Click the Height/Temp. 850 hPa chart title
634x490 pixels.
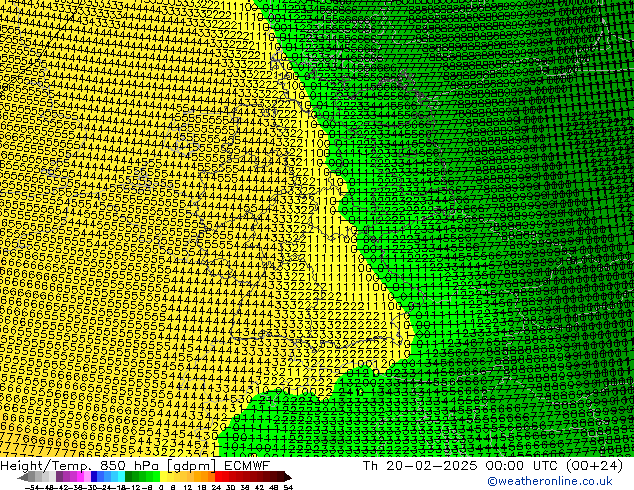click(80, 466)
